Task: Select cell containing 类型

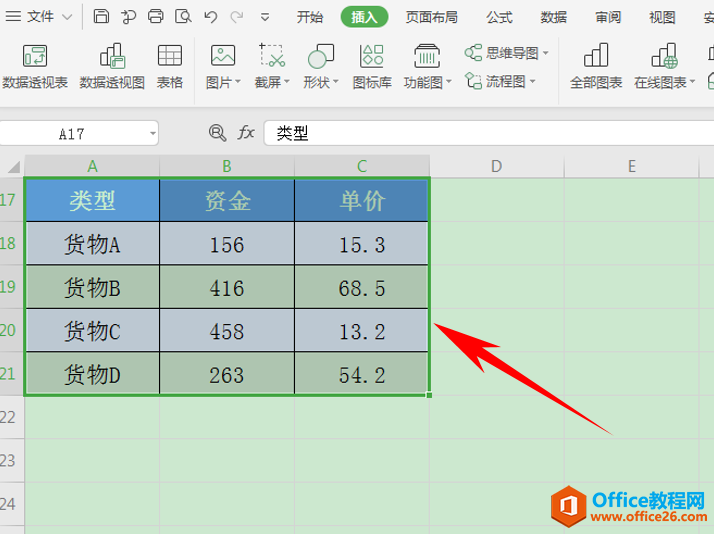Action: tap(92, 200)
